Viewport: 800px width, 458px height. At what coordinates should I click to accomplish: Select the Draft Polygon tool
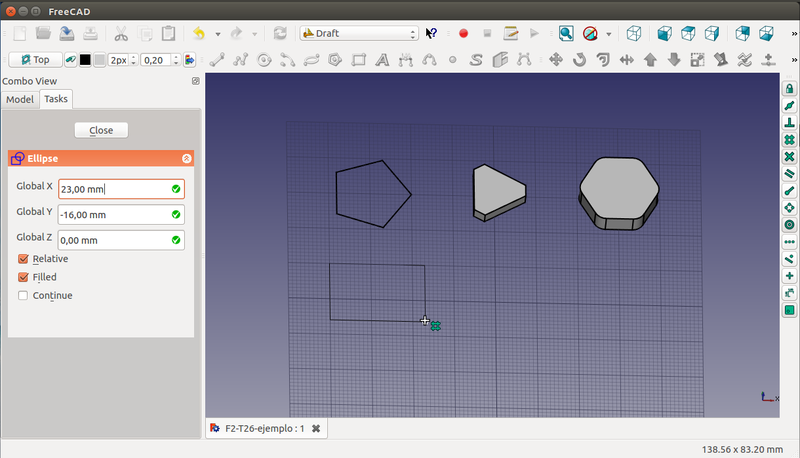click(x=335, y=59)
